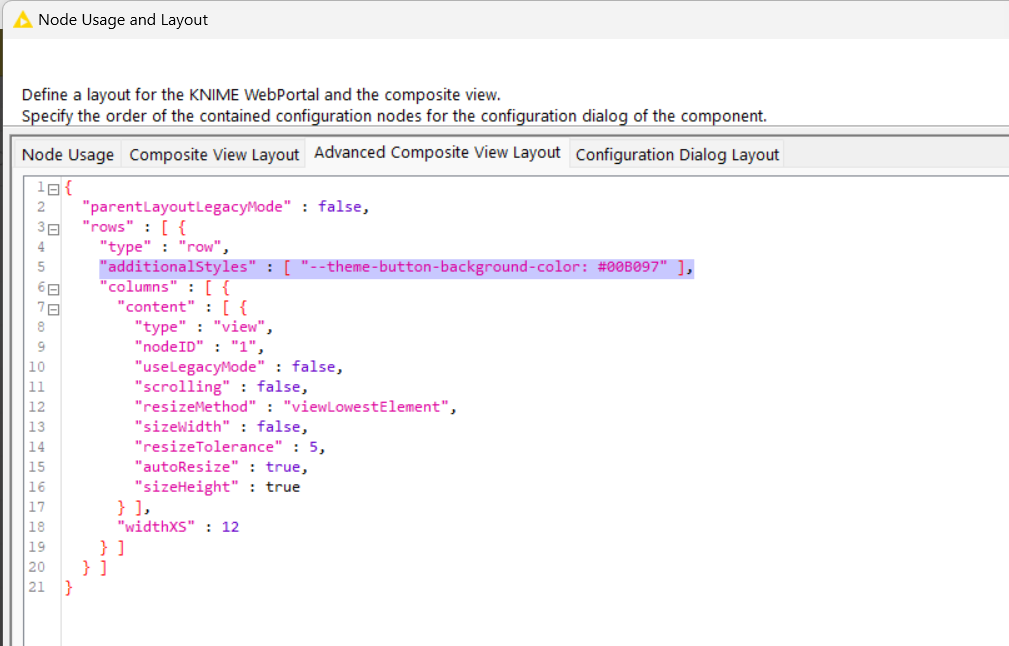This screenshot has width=1009, height=646.
Task: Click the highlighted "additionalStyles" key
Action: [x=178, y=266]
